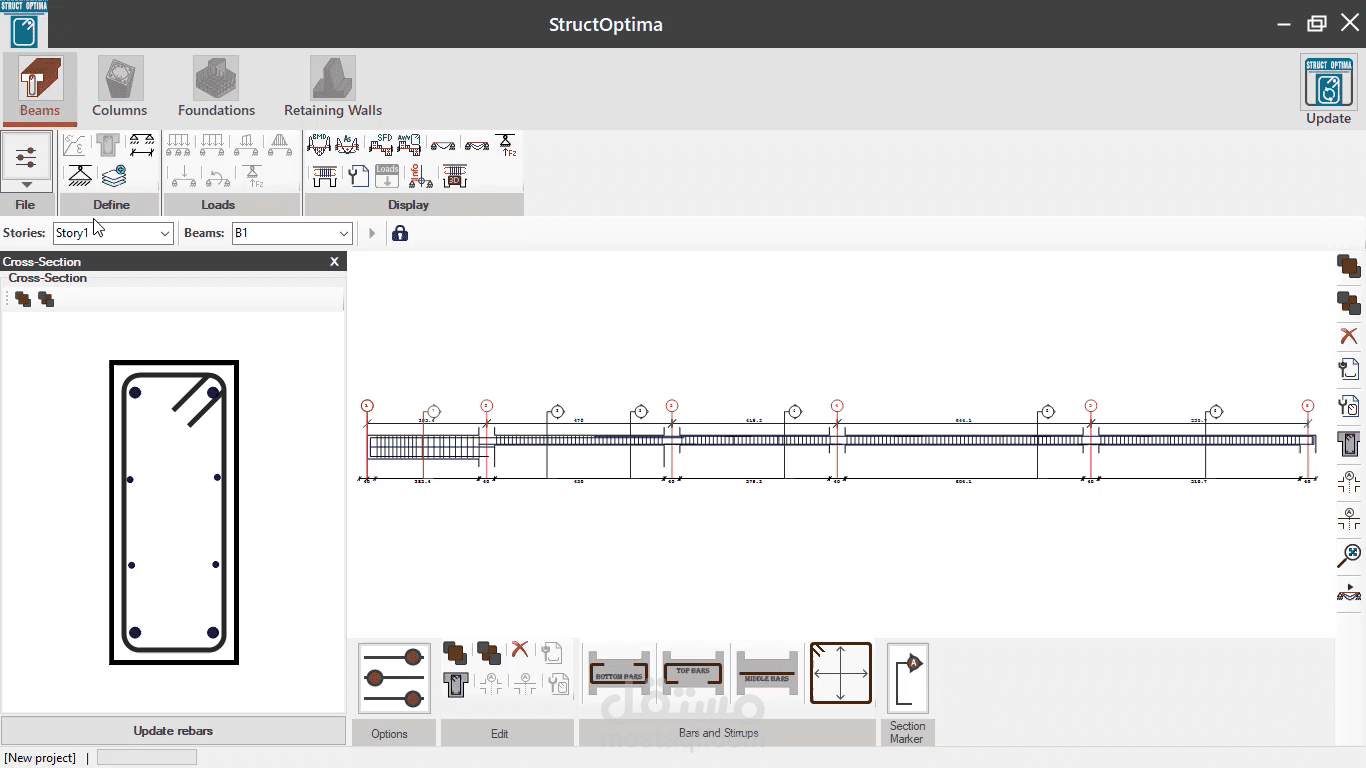Click the support definition icon in Define
This screenshot has width=1366, height=768.
click(x=80, y=177)
